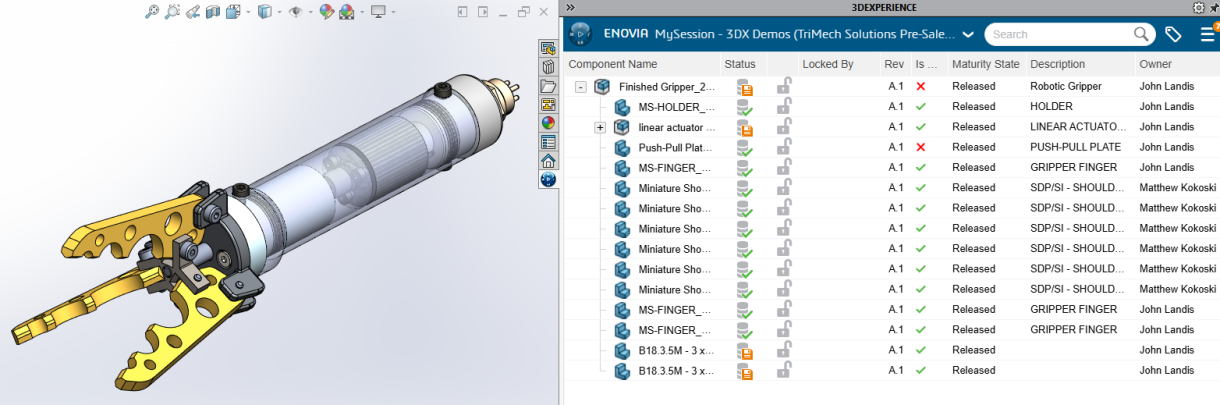Screen dimensions: 1220x405
Task: Open the SOLIDWORKS Resources task pane tab
Action: tap(548, 48)
